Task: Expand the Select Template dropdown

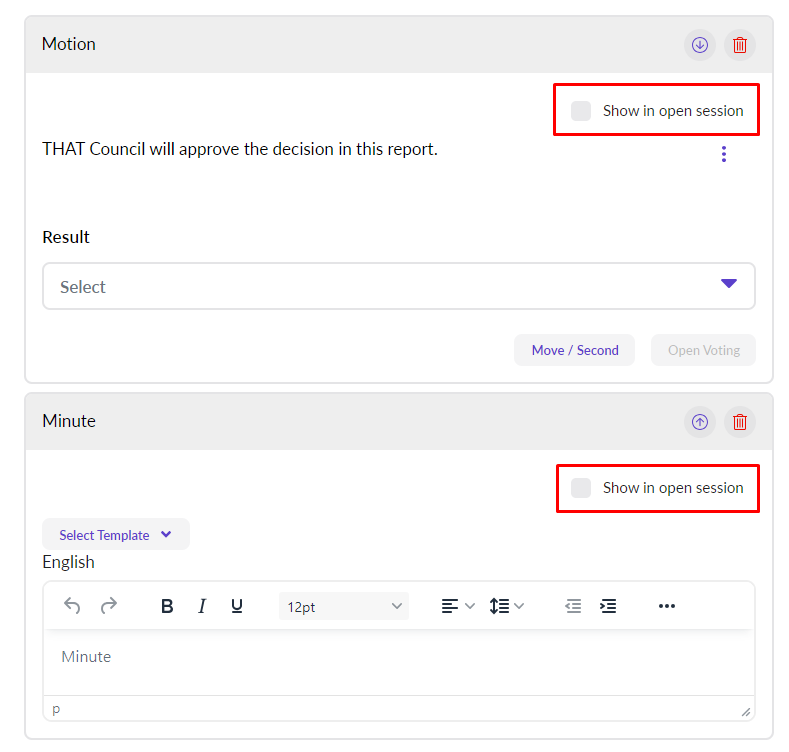Action: pos(115,535)
